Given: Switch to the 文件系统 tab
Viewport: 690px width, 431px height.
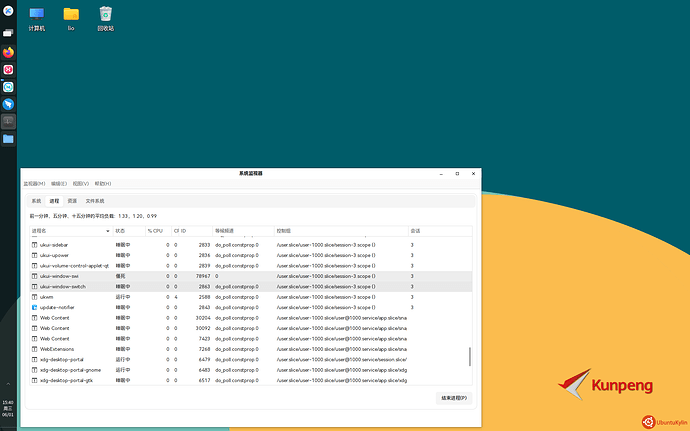Looking at the screenshot, I should click(94, 201).
